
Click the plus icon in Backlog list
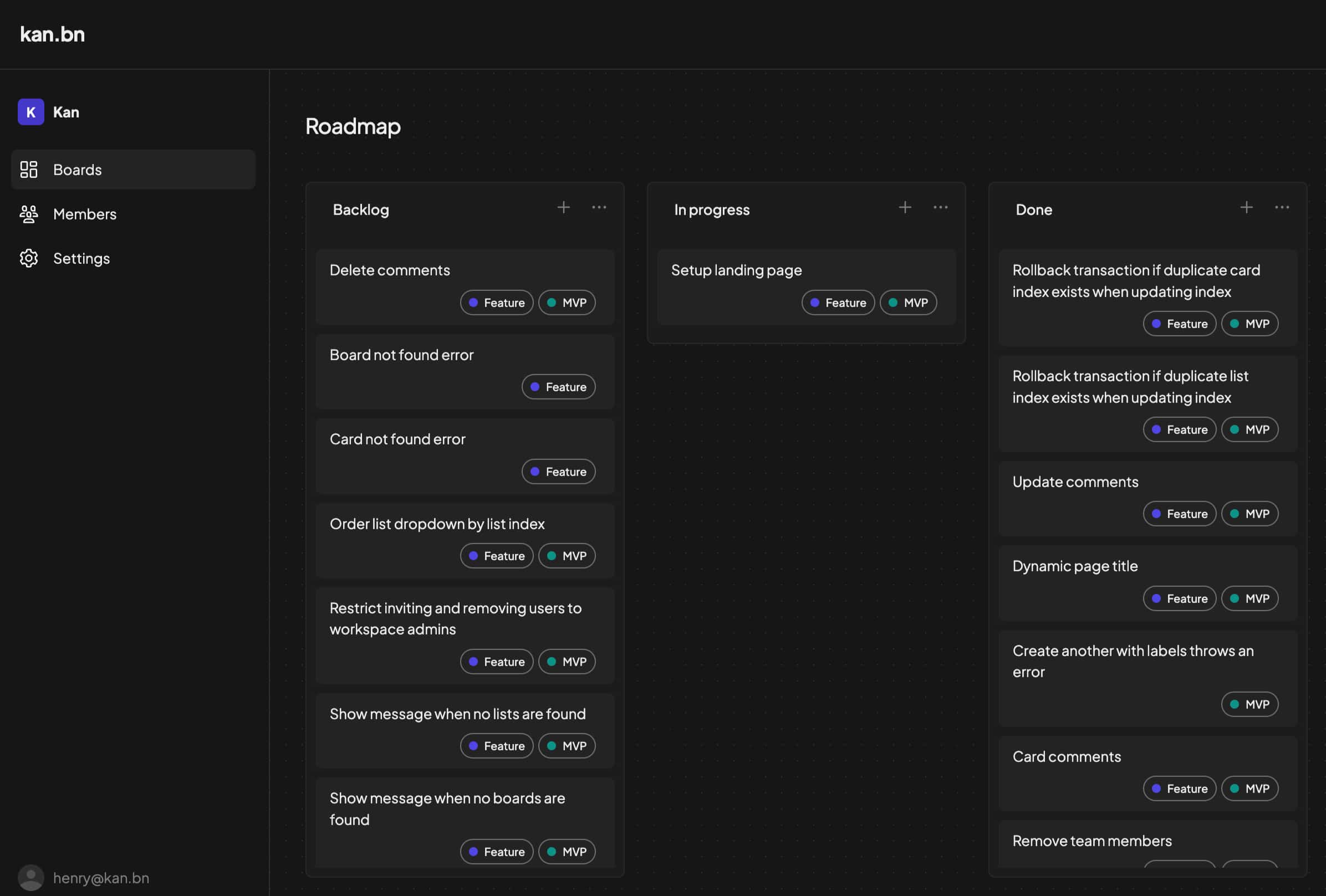coord(563,208)
